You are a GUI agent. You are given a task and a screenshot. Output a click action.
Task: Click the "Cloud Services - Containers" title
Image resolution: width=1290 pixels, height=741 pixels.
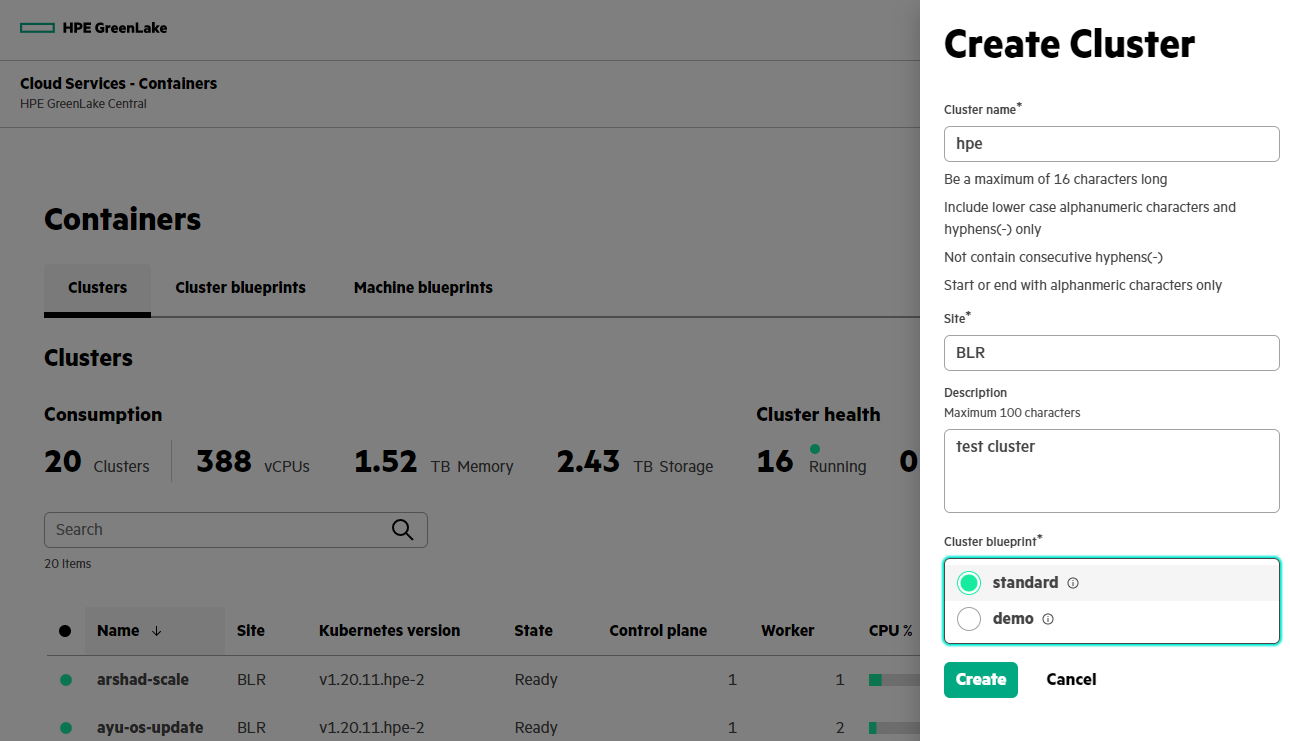click(x=118, y=84)
